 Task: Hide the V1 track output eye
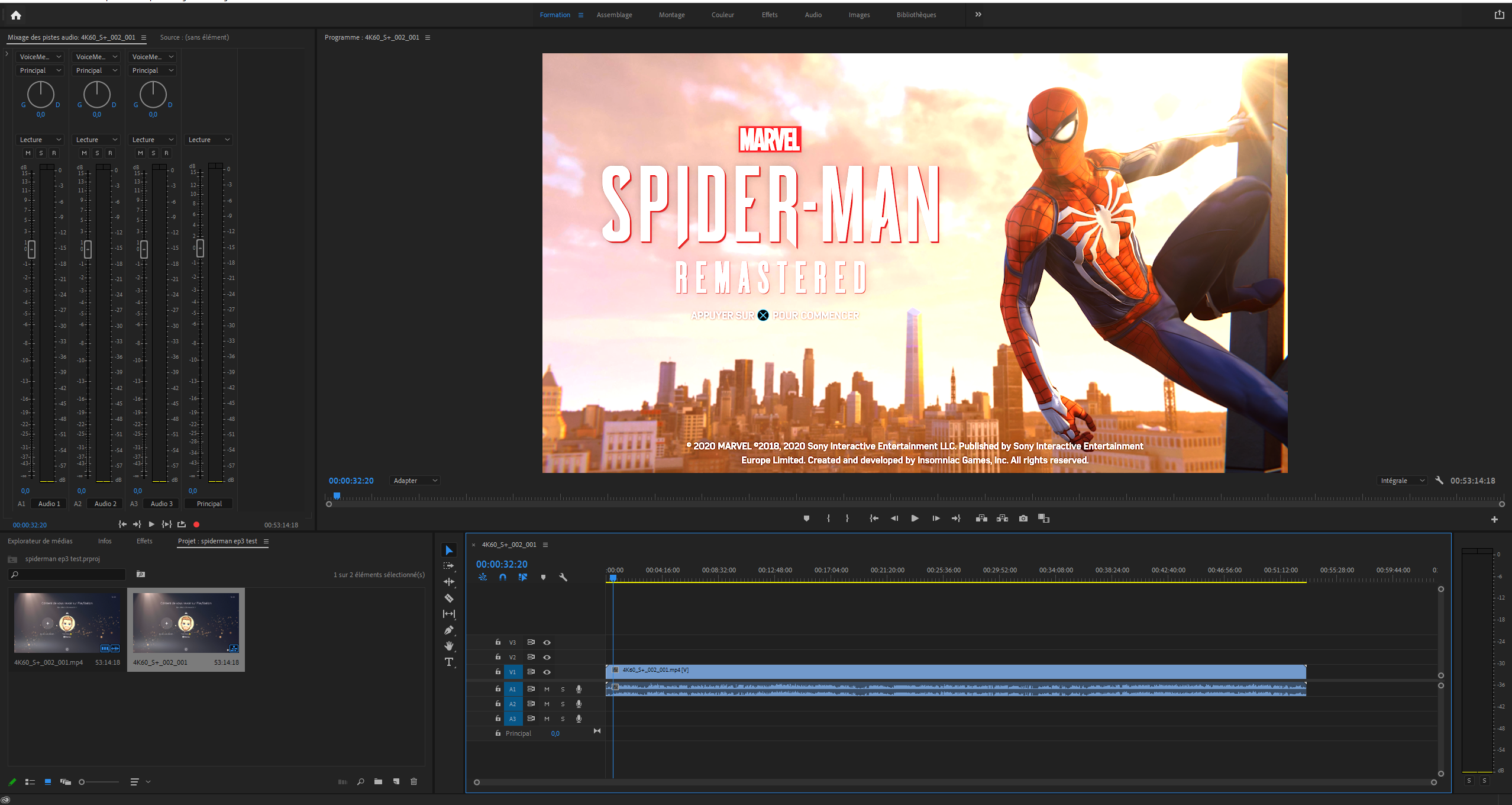[547, 672]
